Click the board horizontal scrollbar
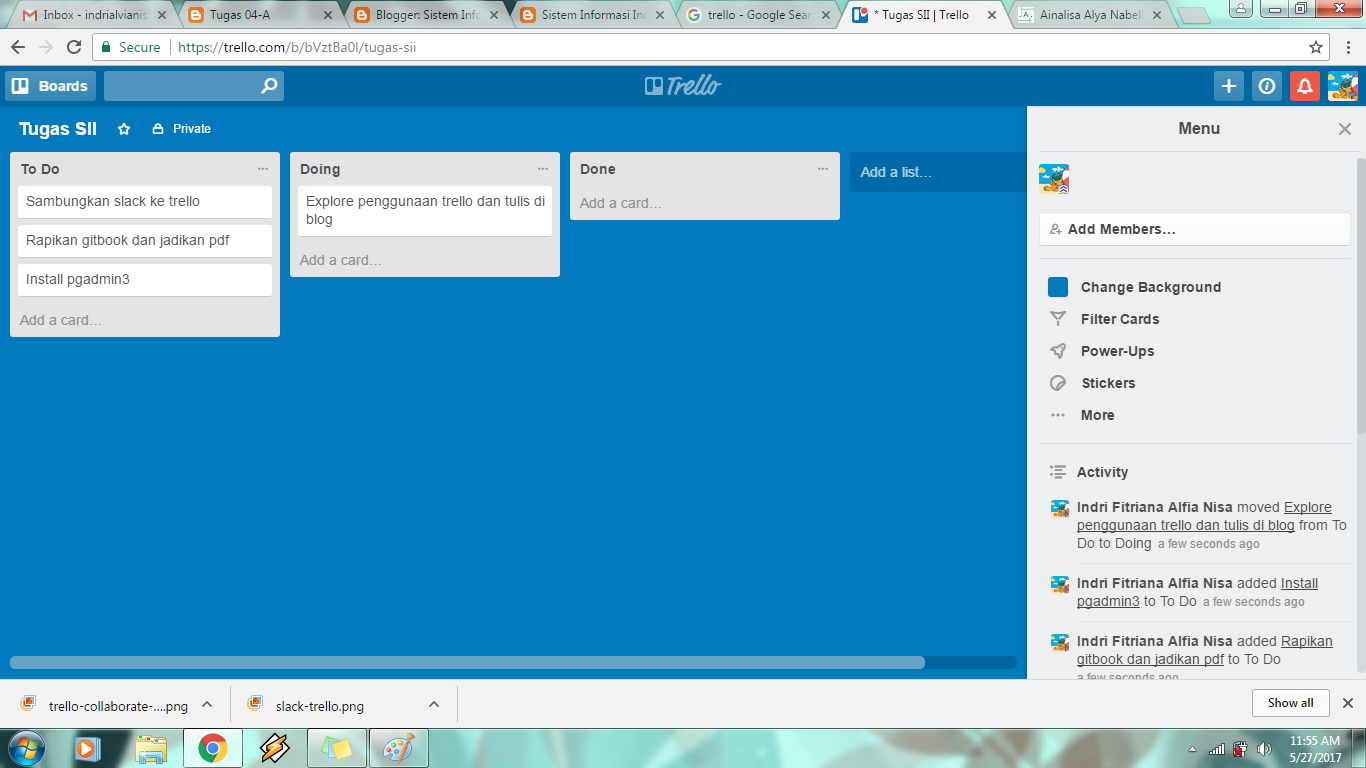Screen dimensions: 1366x768 click(467, 662)
